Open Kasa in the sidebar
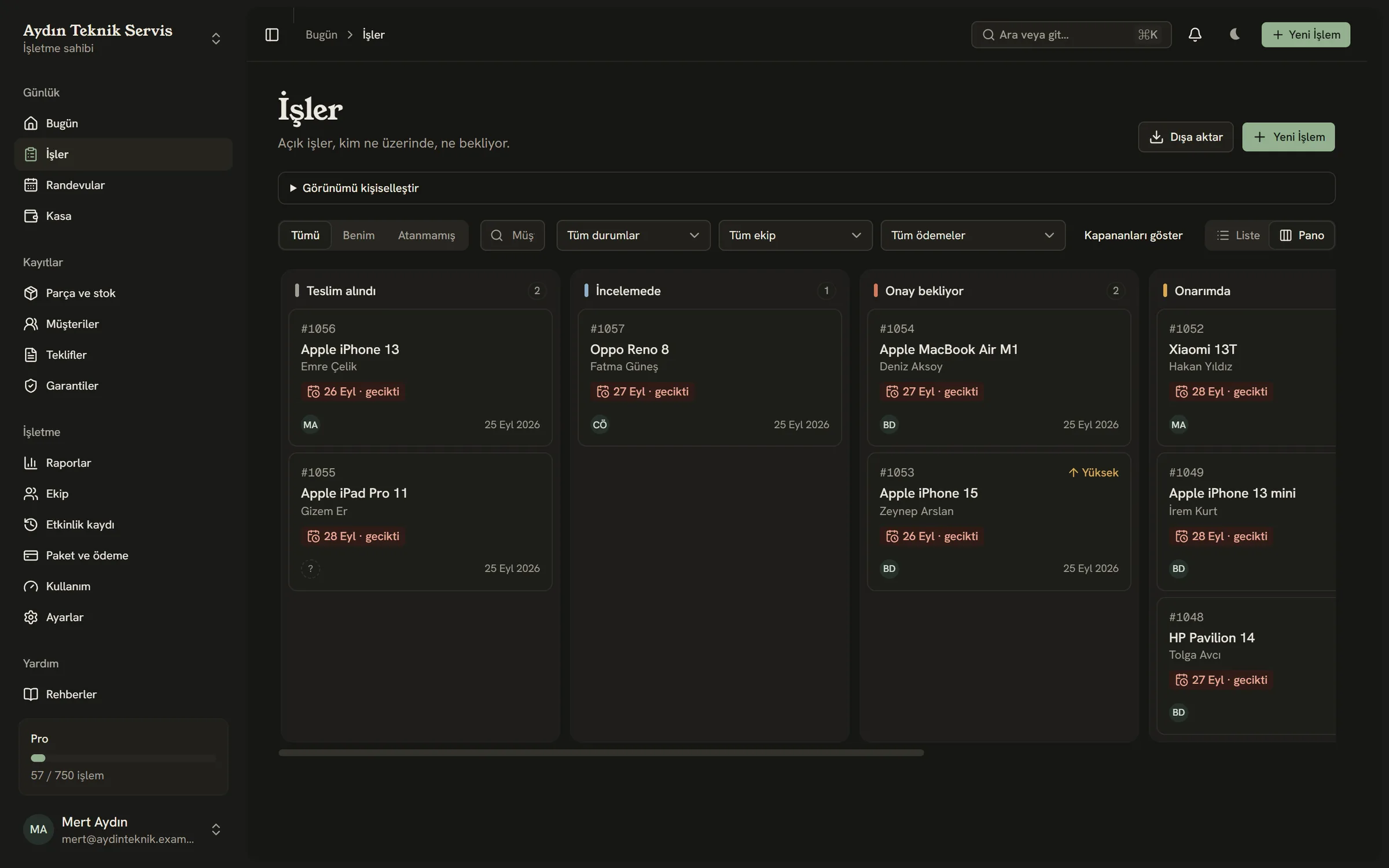This screenshot has height=868, width=1389. [x=123, y=216]
